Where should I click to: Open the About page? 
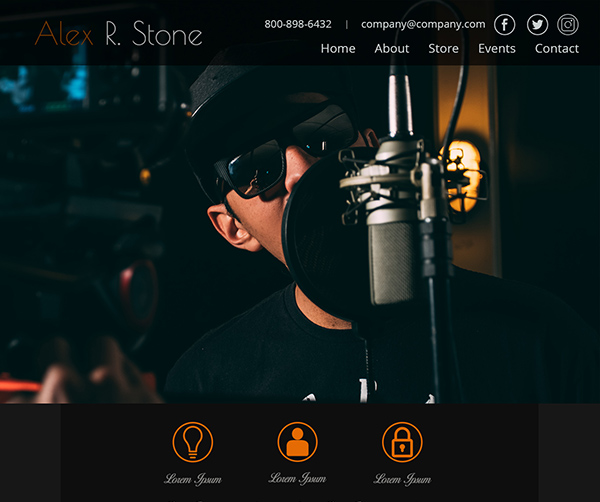tap(391, 49)
